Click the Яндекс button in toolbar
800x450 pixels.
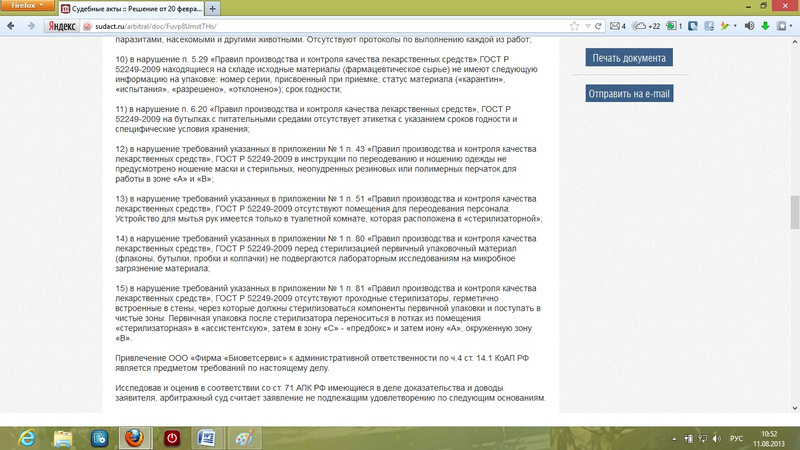[x=62, y=26]
